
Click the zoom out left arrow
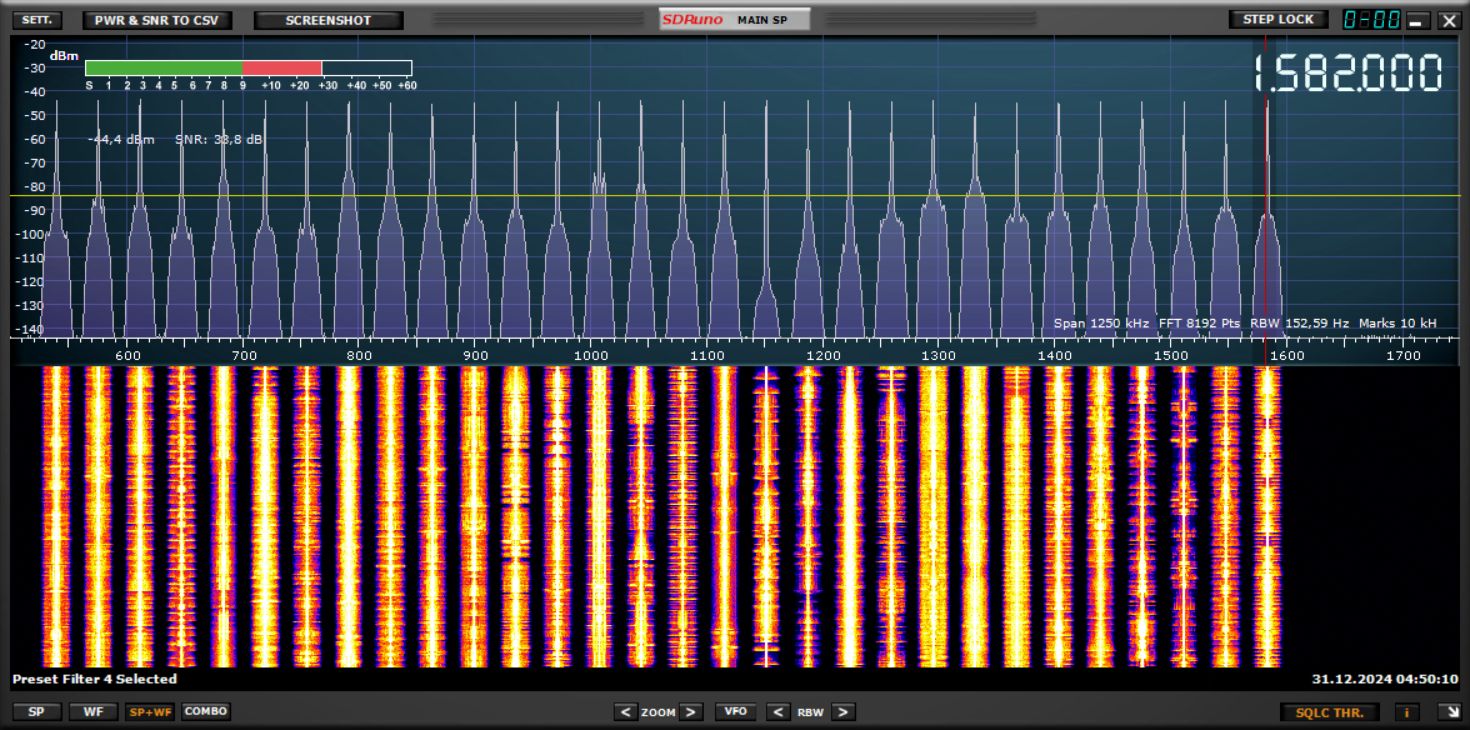pos(626,712)
